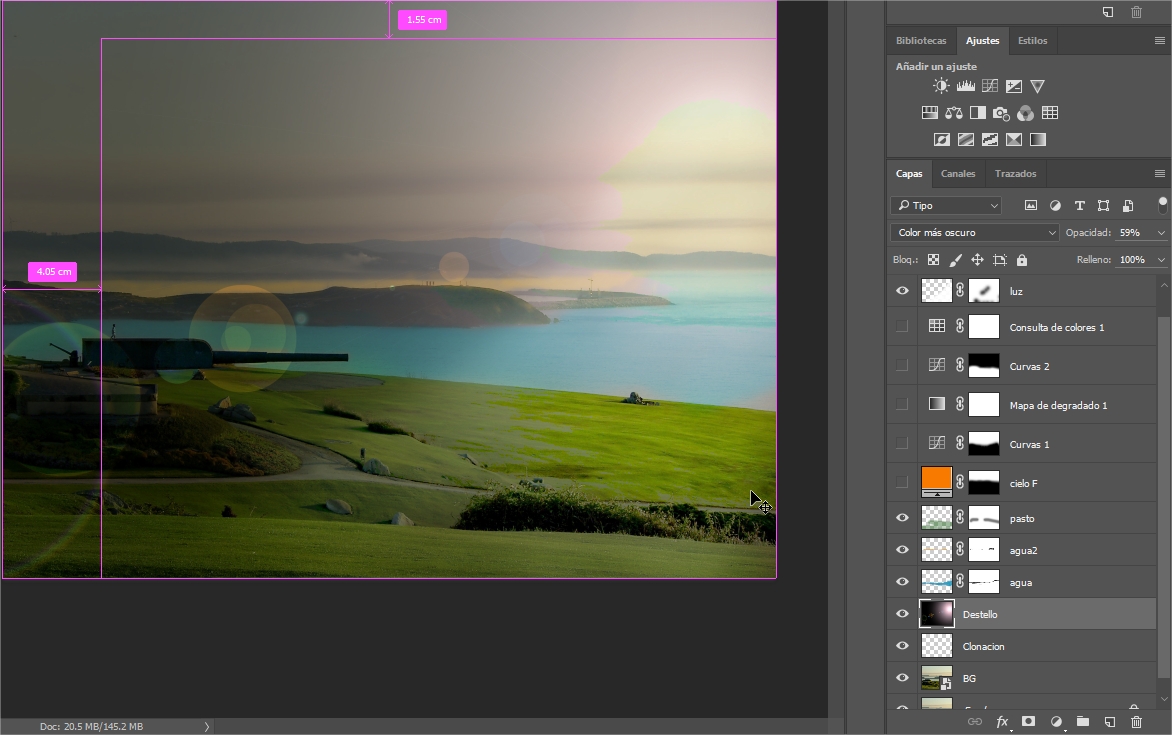Image resolution: width=1172 pixels, height=735 pixels.
Task: Filter layers by type layers
Action: (1079, 205)
